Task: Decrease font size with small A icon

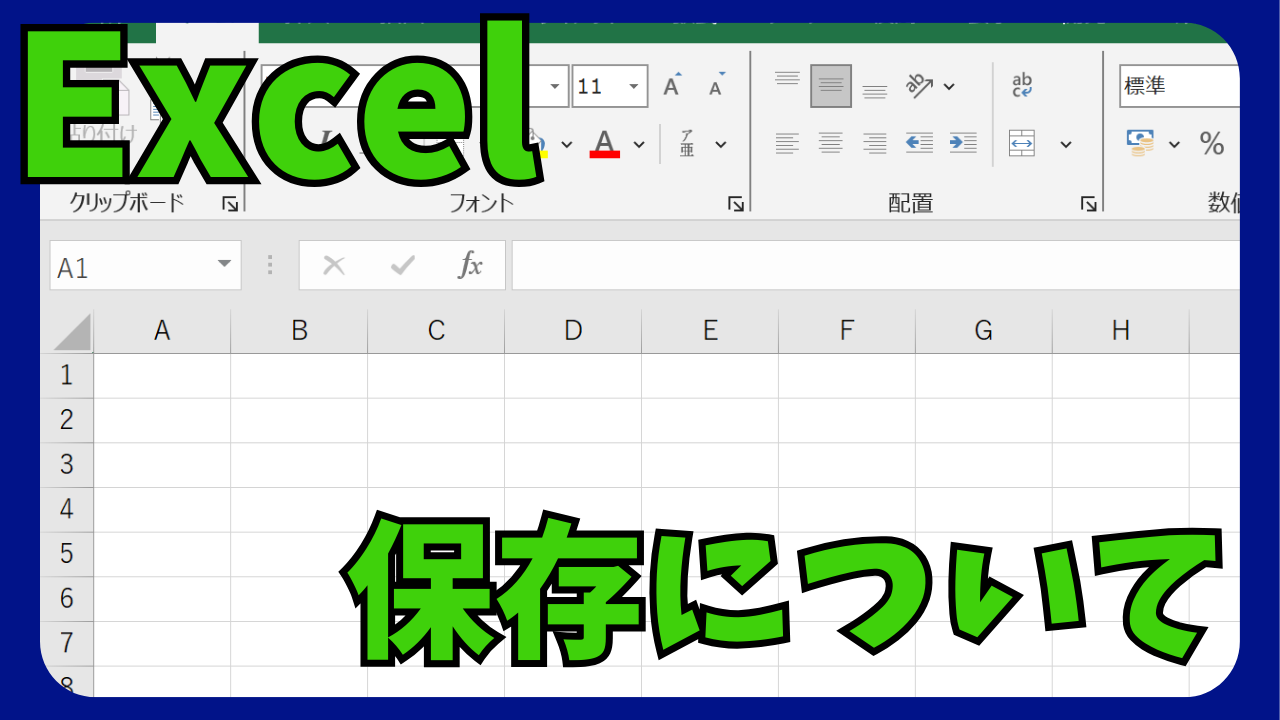Action: click(717, 86)
